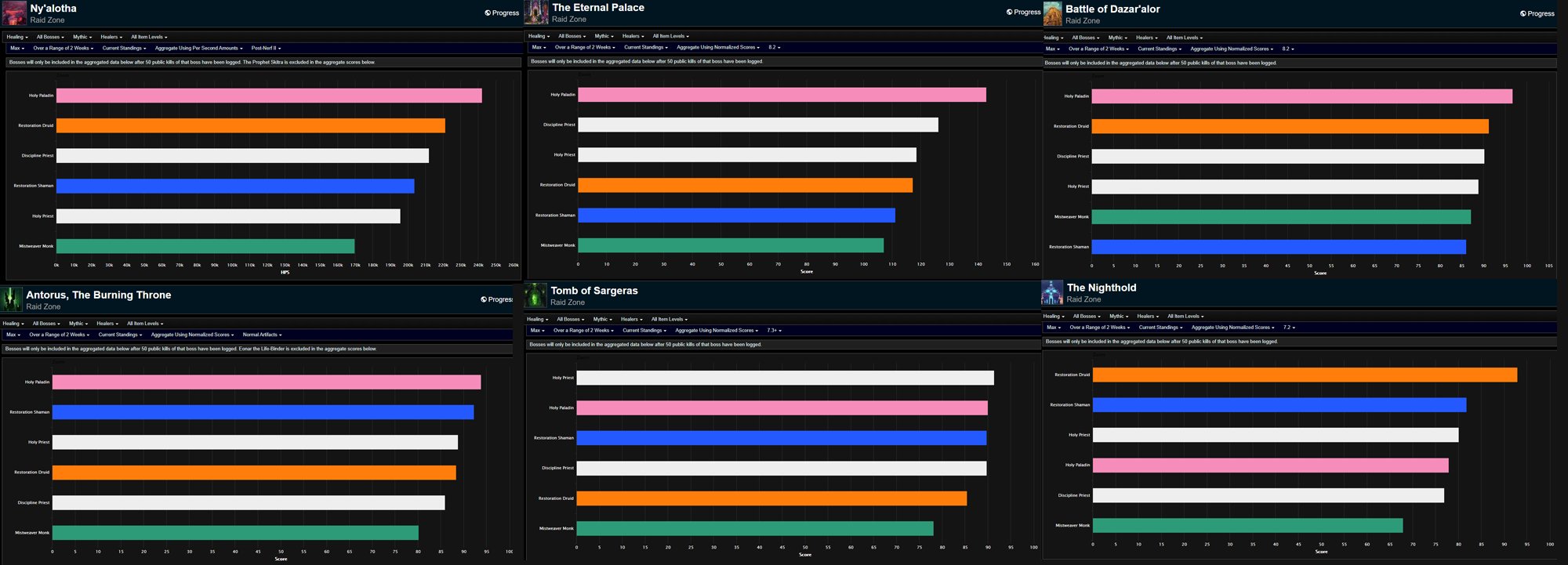Expand the Normal Artifacts dropdown in Antorus

(x=262, y=335)
